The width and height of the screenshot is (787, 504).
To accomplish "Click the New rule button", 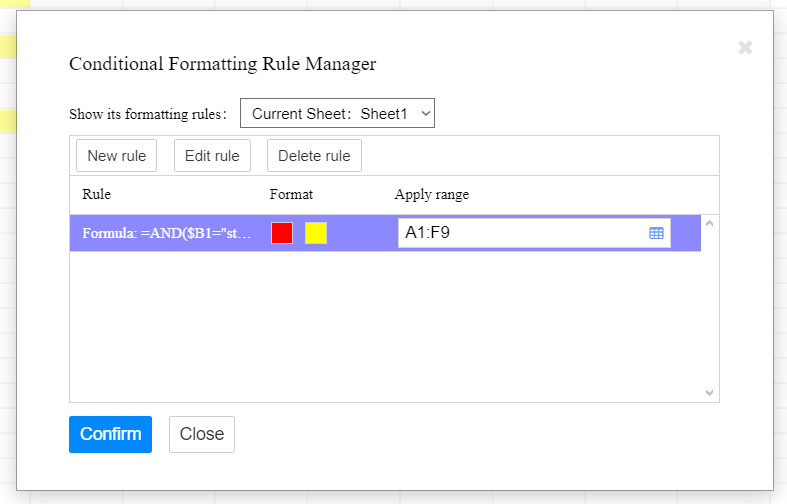I will click(x=116, y=155).
